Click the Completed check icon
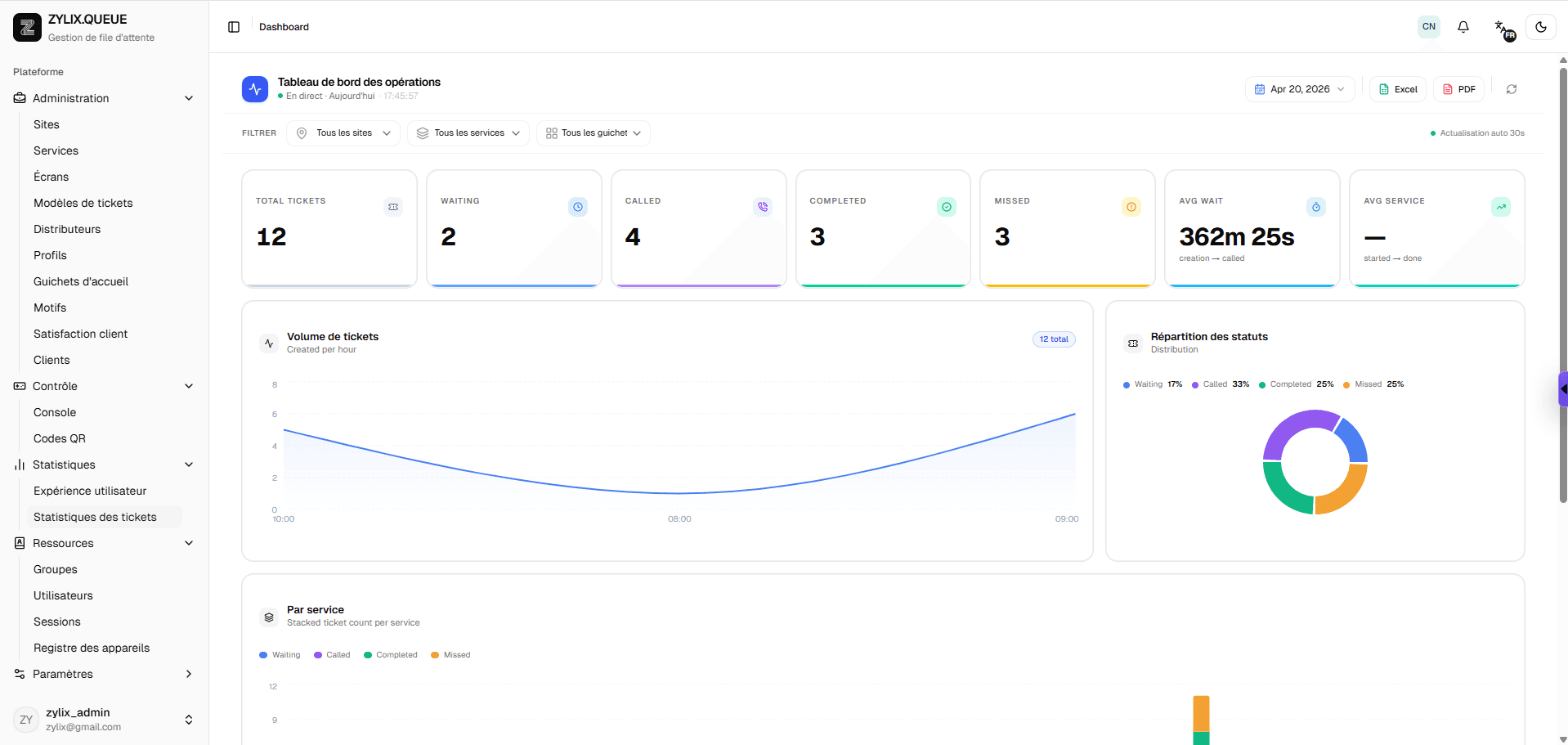Viewport: 1568px width, 745px height. [x=947, y=207]
